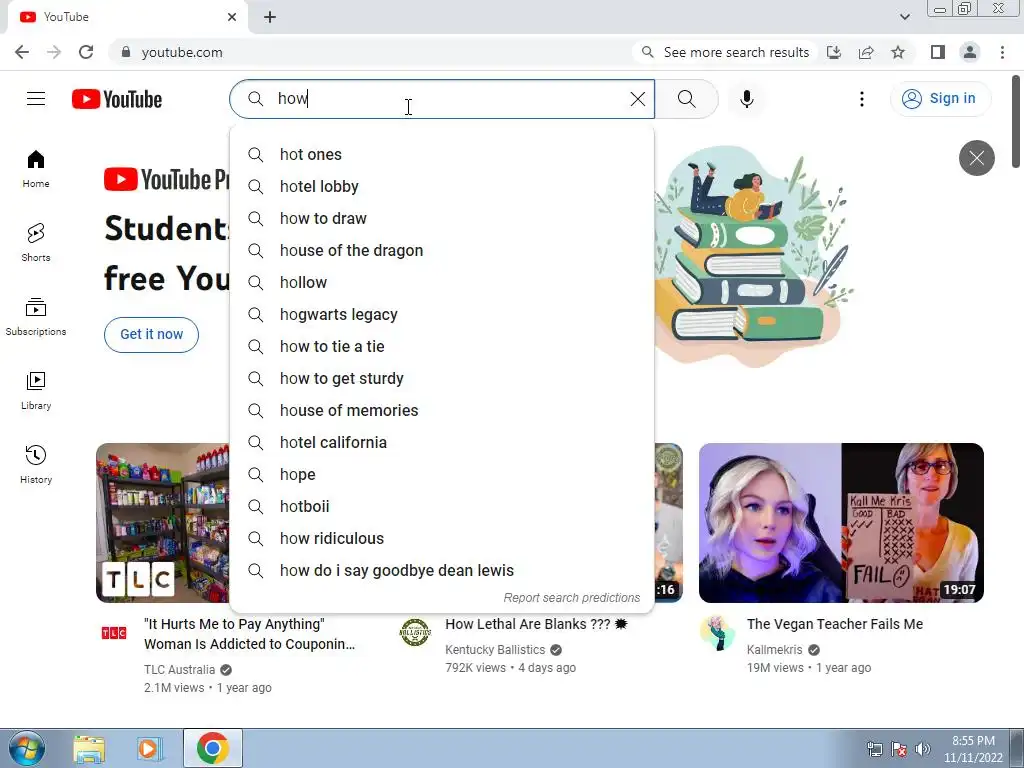Pick 'how ridiculous' suggestion
Viewport: 1024px width, 768px height.
[x=442, y=538]
